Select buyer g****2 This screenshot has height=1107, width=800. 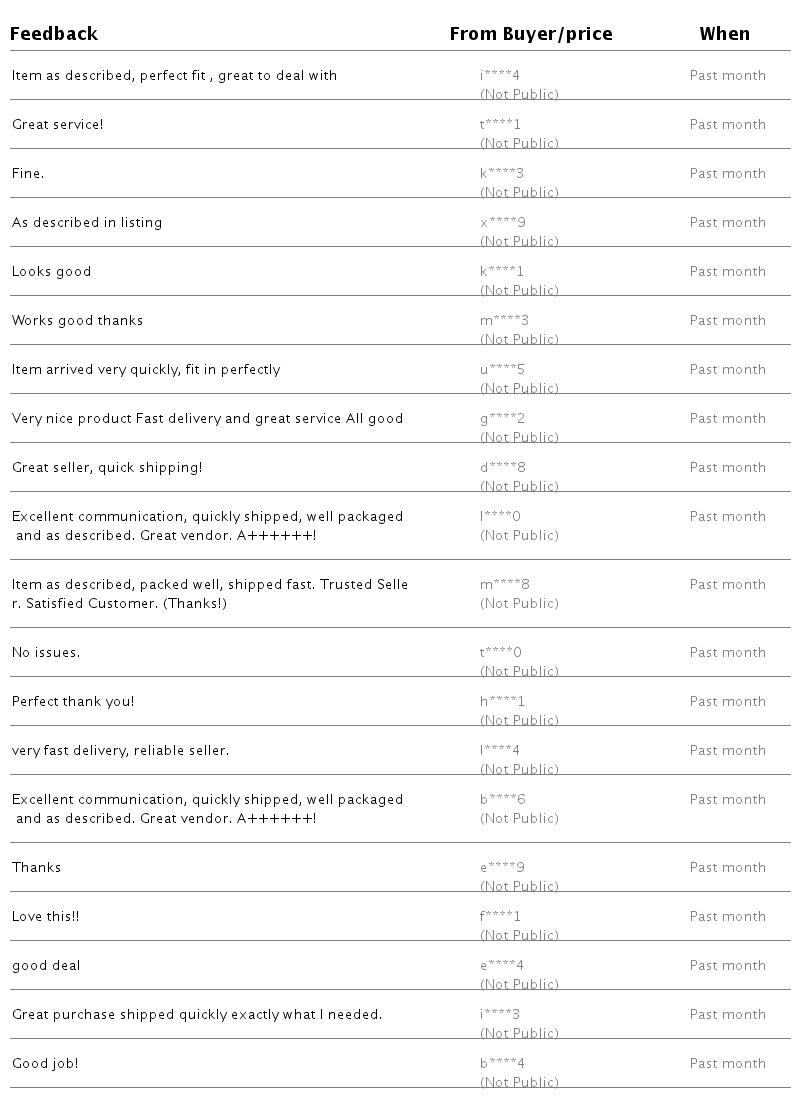click(x=502, y=419)
